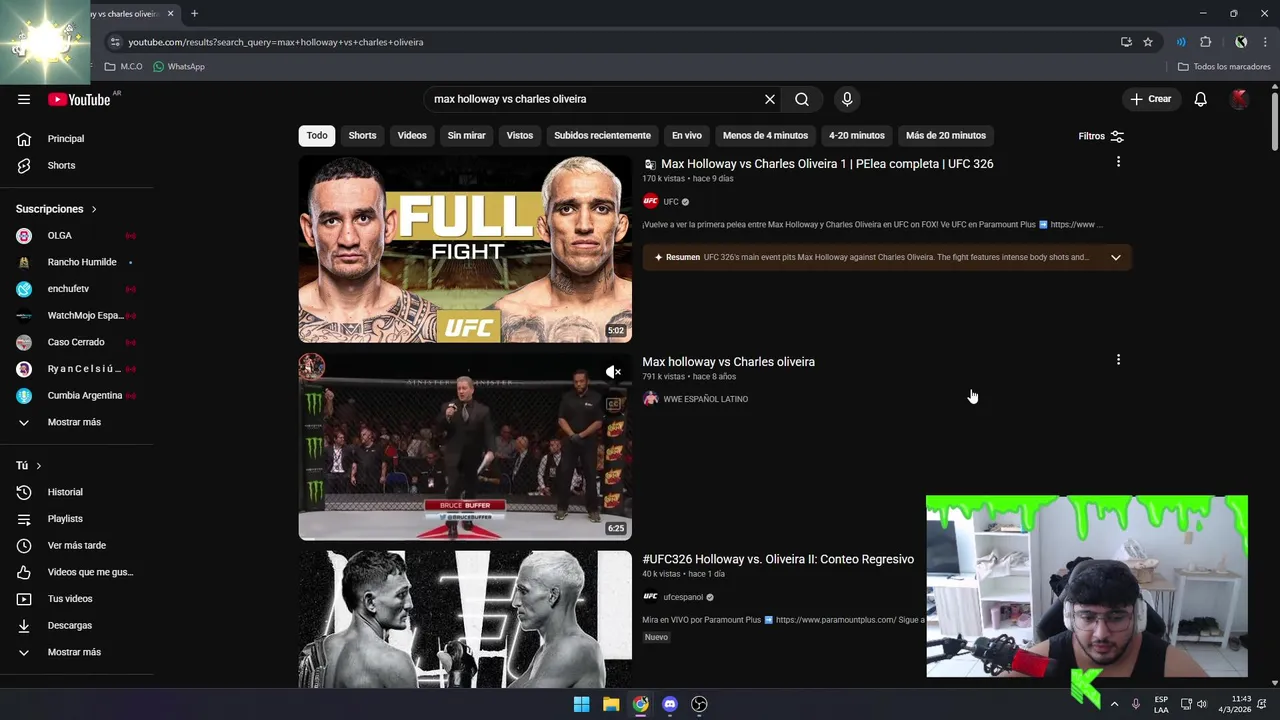Open the Todos los marcadores folder
Screen dimensions: 1280x720
tap(1224, 67)
